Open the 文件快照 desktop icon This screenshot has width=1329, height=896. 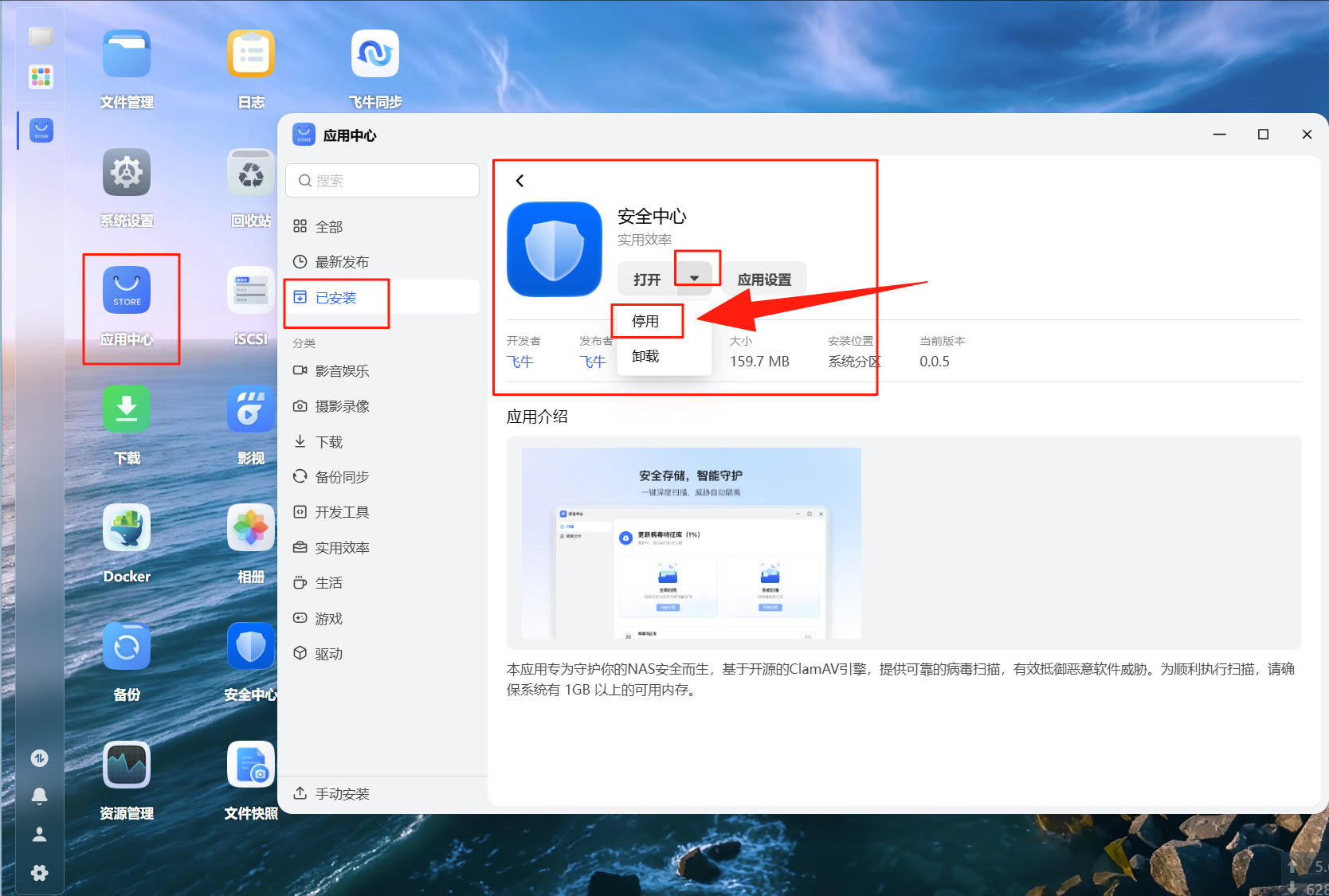click(x=251, y=765)
